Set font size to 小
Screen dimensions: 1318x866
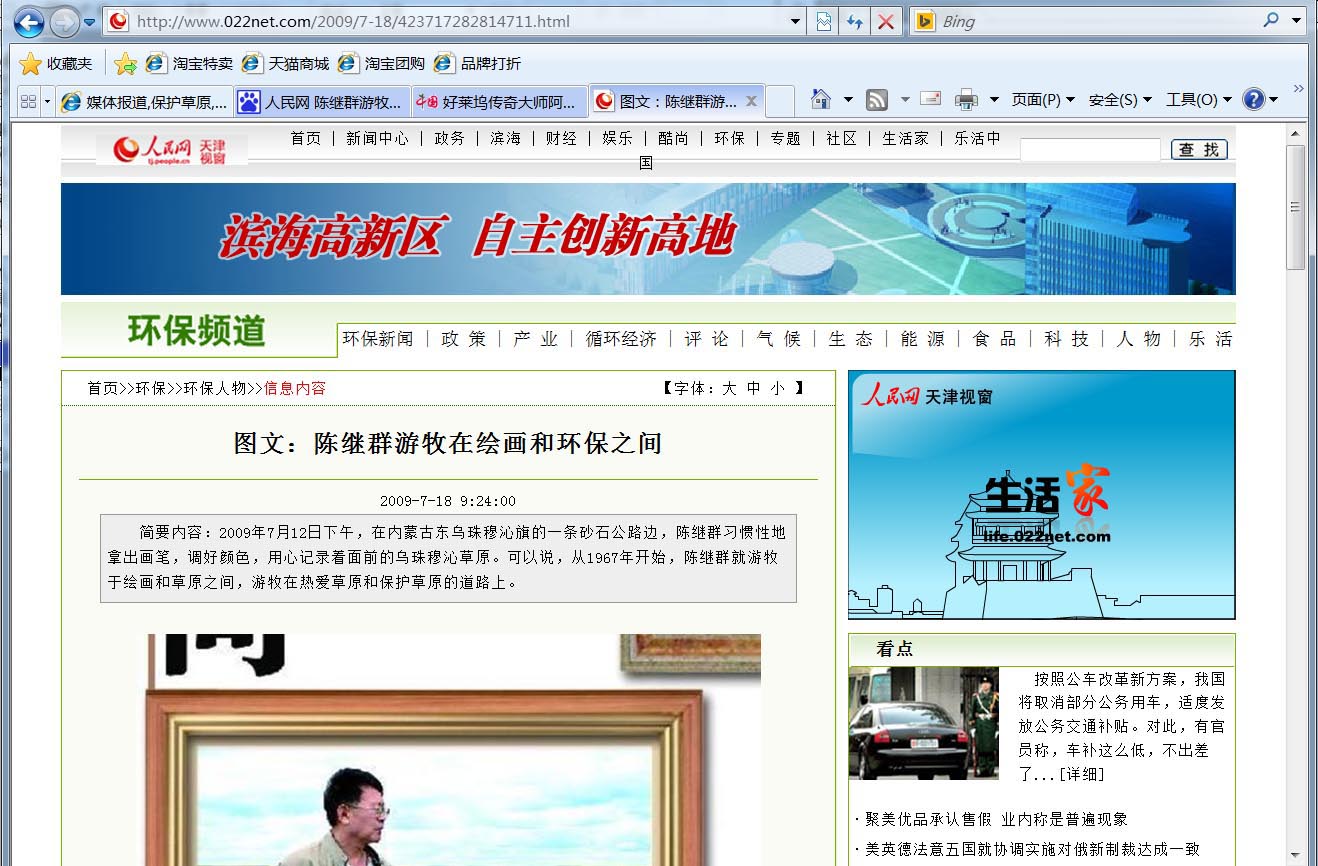(x=778, y=388)
